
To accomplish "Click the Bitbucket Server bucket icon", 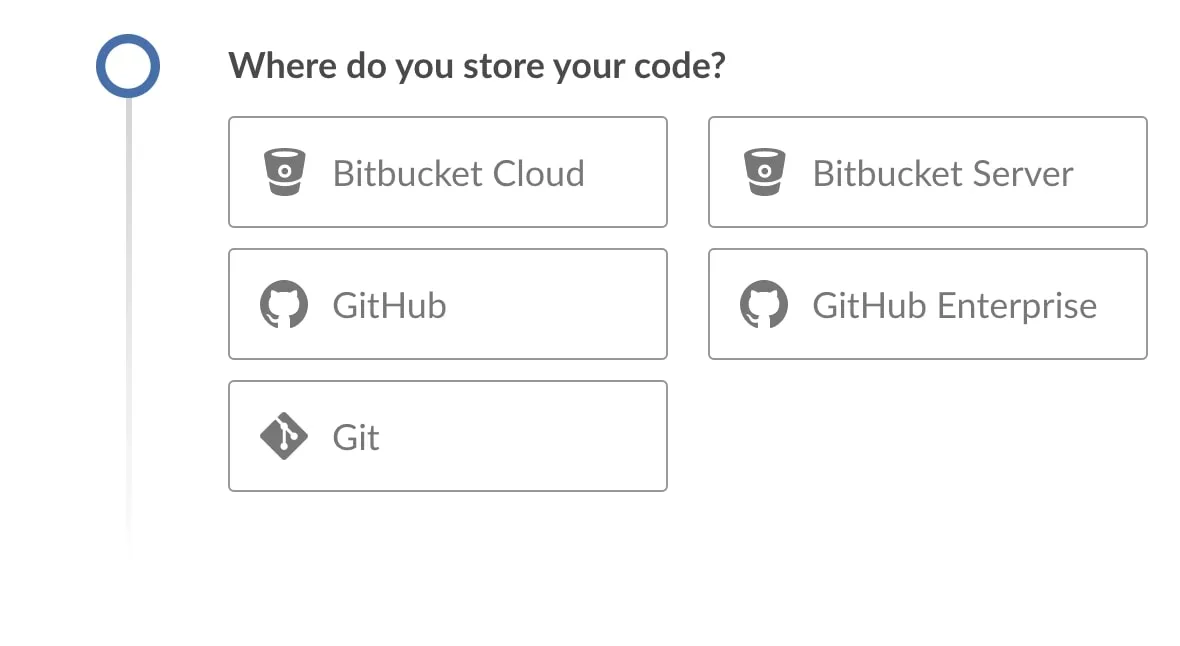I will tap(765, 172).
